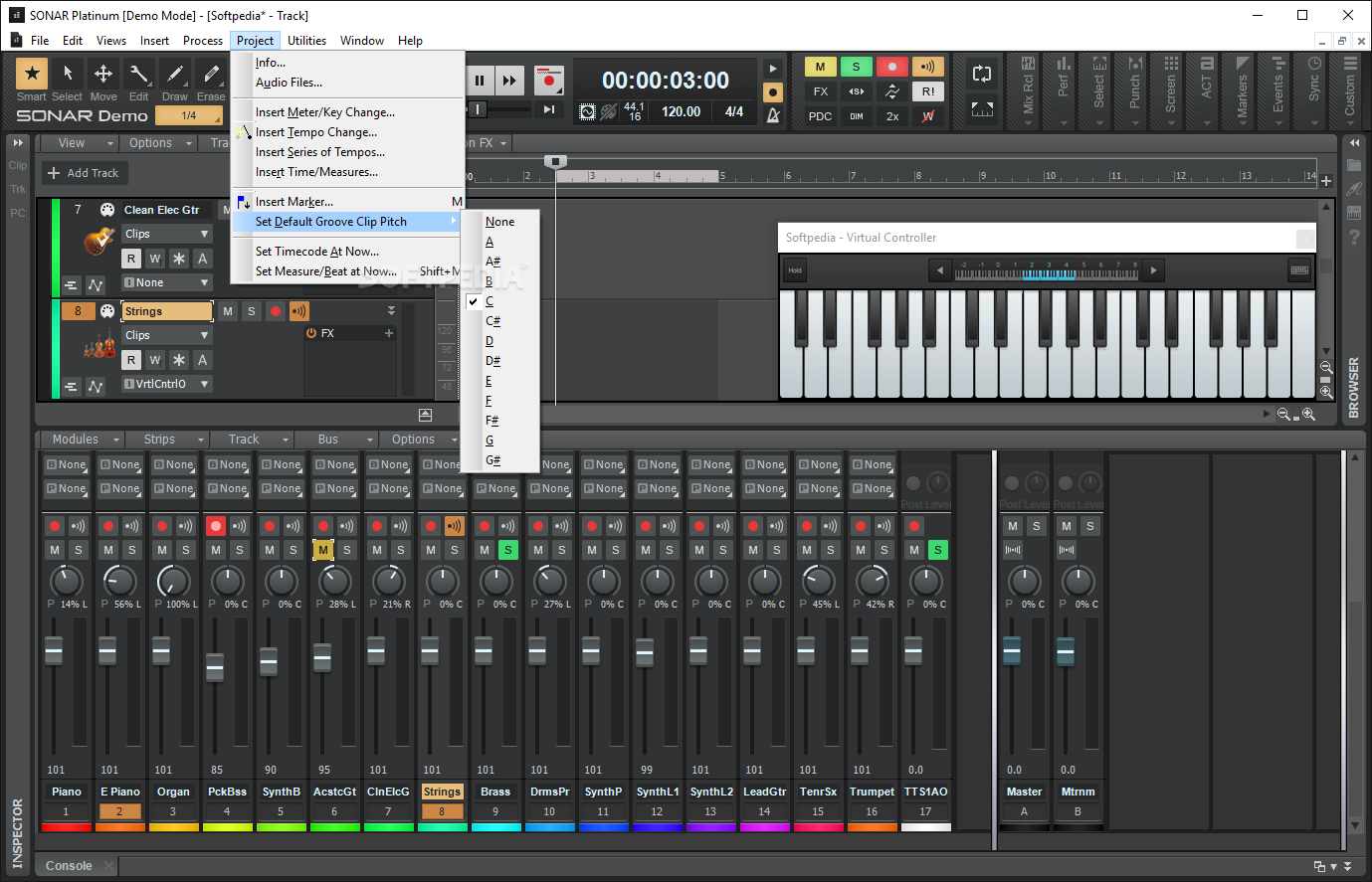
Task: Toggle the metronome icon
Action: (773, 115)
